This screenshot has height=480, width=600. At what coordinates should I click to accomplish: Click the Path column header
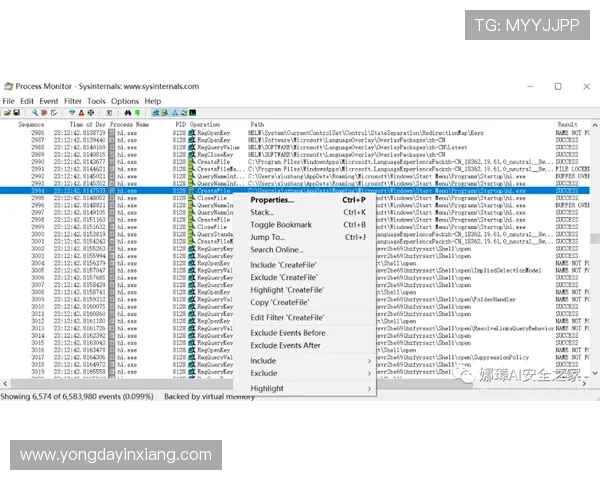coord(258,124)
